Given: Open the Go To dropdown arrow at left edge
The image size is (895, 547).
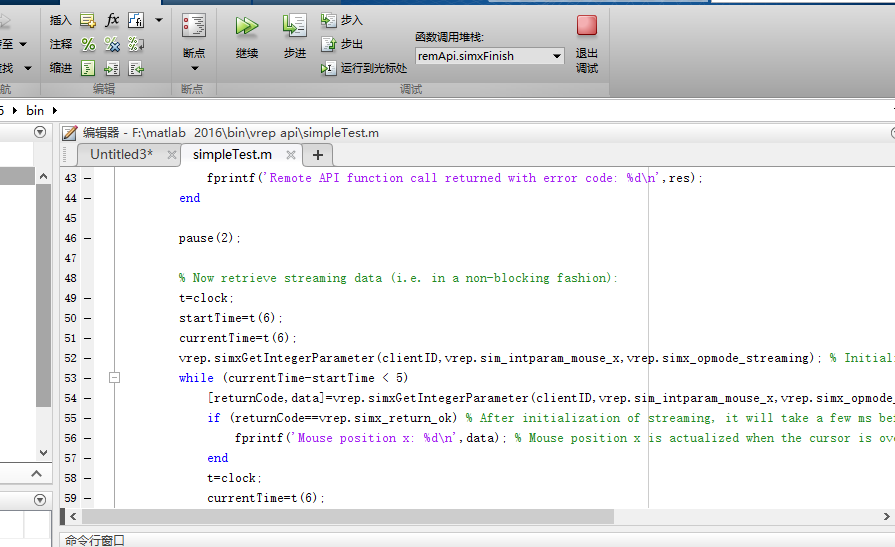Looking at the screenshot, I should 23,44.
